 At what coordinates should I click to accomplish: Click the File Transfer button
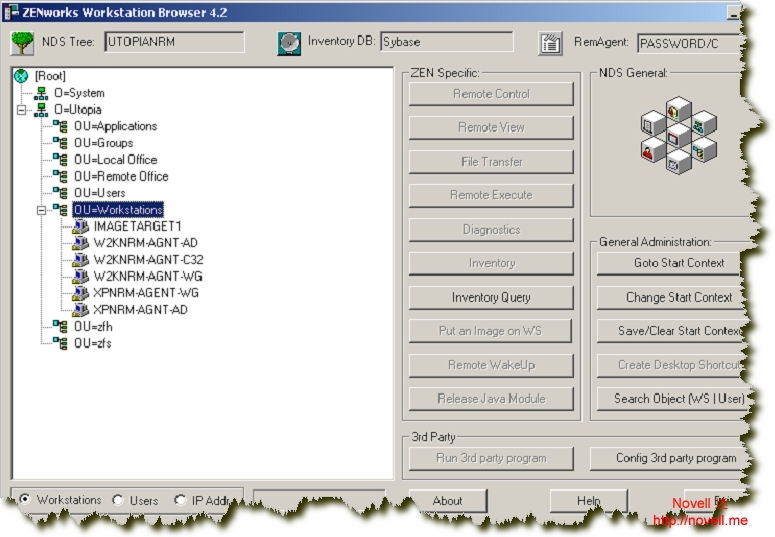[491, 162]
